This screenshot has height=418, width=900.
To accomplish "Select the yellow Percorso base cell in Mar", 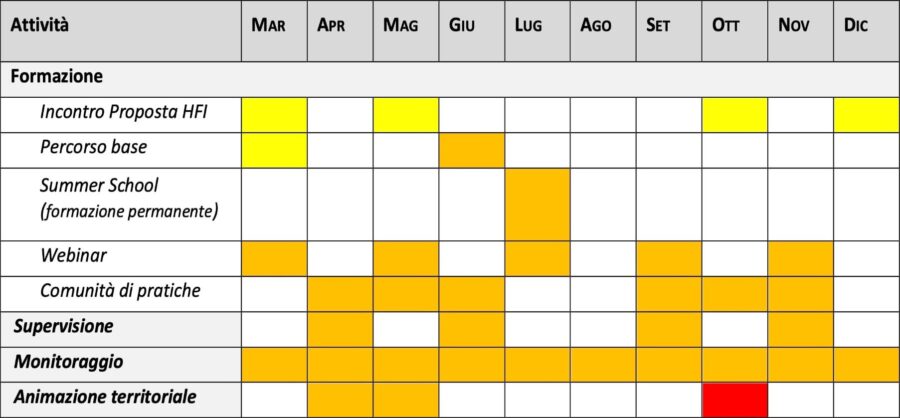I will [x=274, y=150].
